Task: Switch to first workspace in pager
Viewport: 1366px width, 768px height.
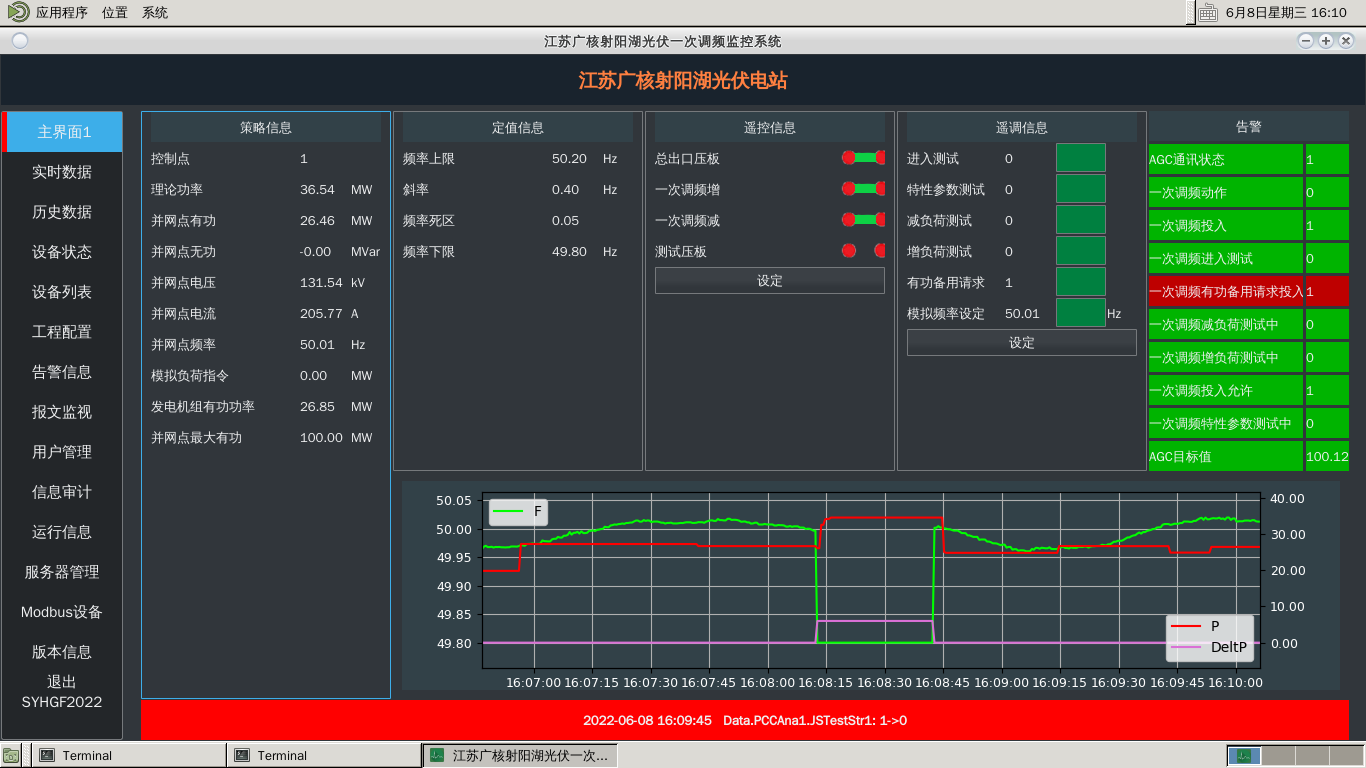Action: [x=1244, y=756]
